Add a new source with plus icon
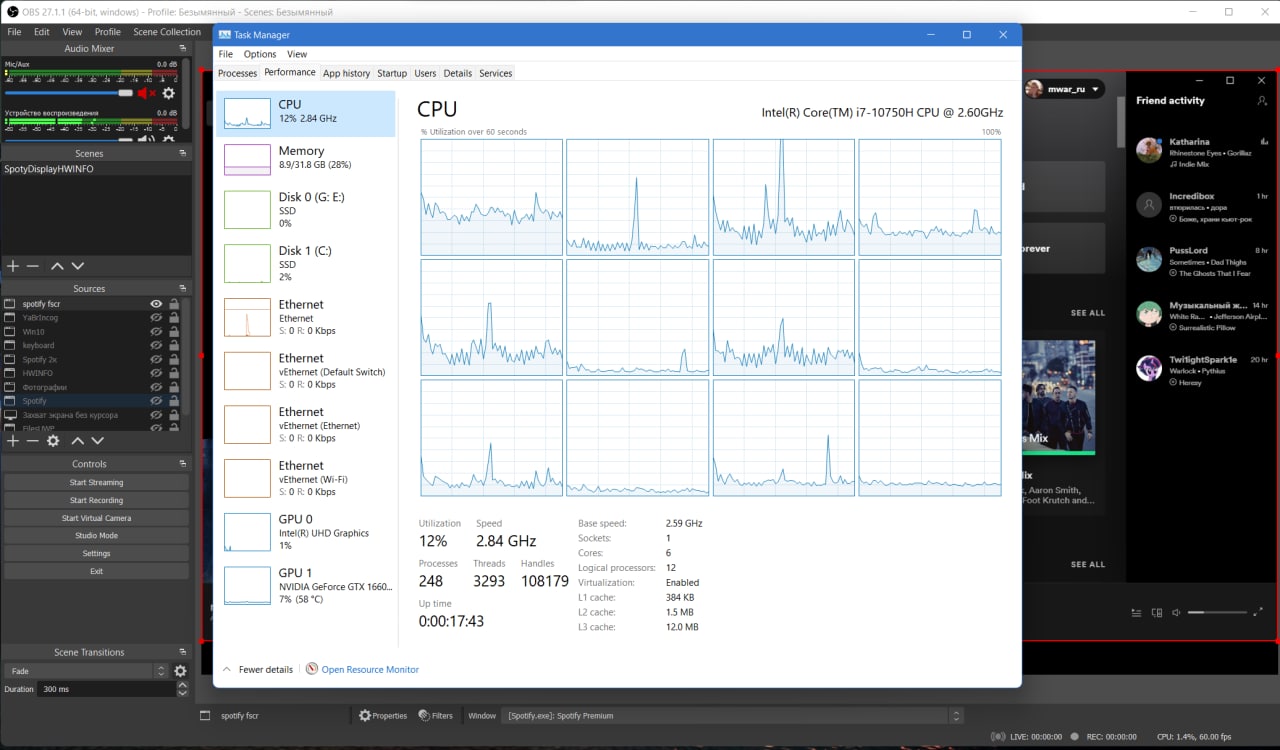This screenshot has height=750, width=1280. (13, 441)
